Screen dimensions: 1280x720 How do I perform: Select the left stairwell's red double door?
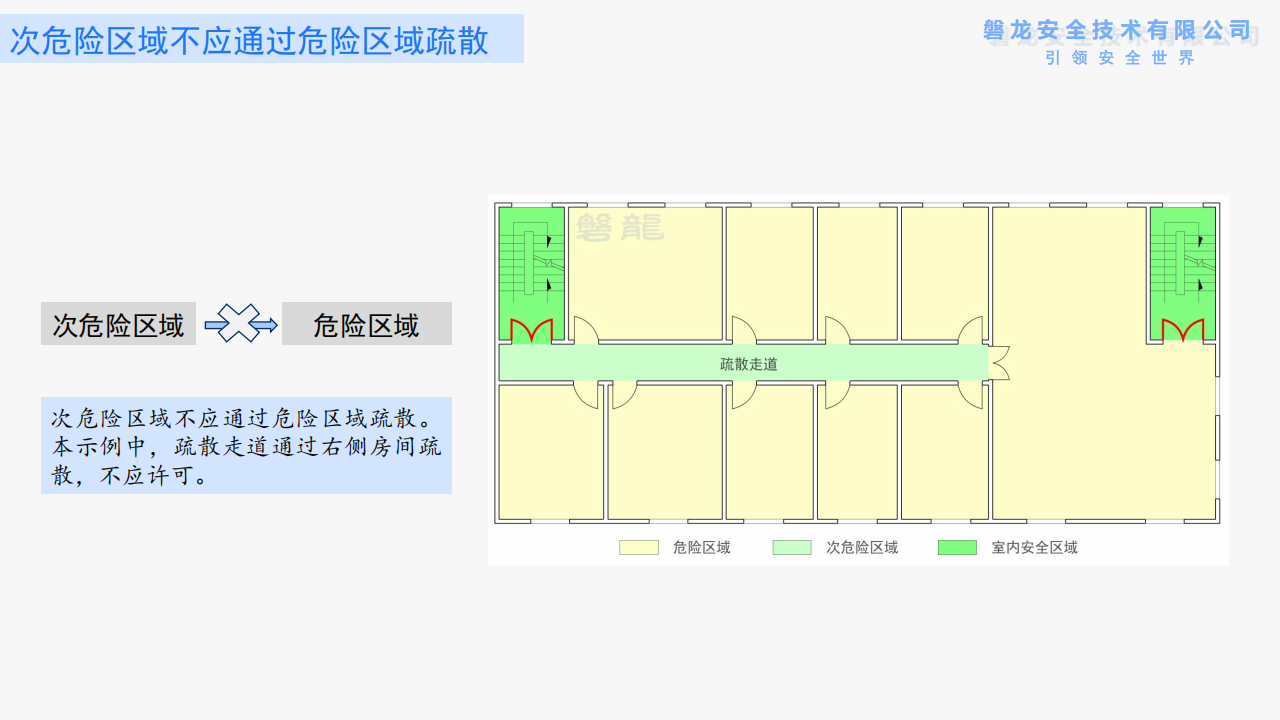click(x=531, y=330)
